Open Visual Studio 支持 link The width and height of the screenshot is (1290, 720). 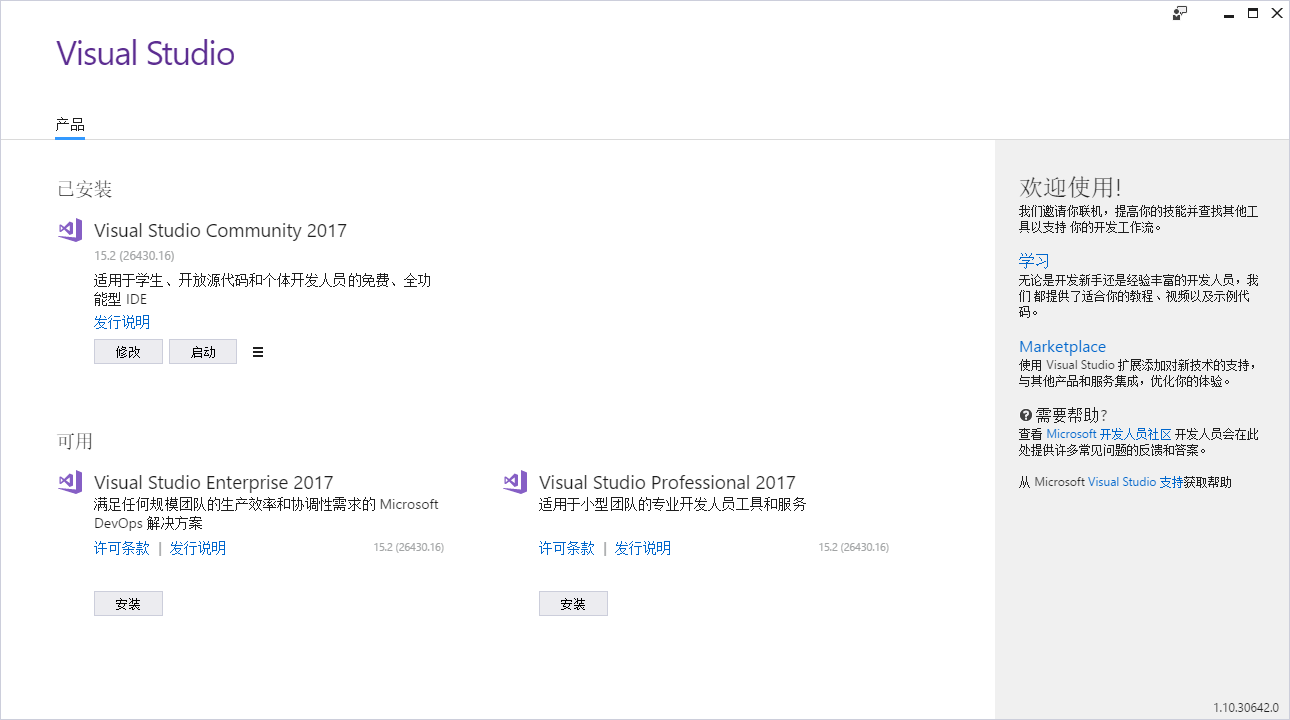(1136, 482)
